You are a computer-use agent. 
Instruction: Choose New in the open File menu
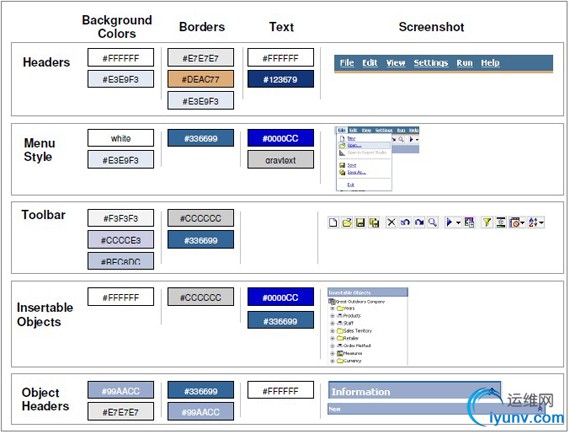tap(351, 138)
